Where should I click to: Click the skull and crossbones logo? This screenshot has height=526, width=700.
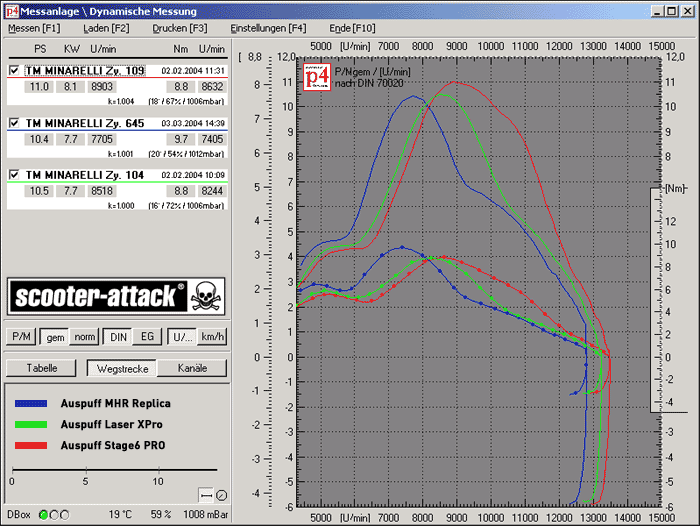pyautogui.click(x=206, y=296)
